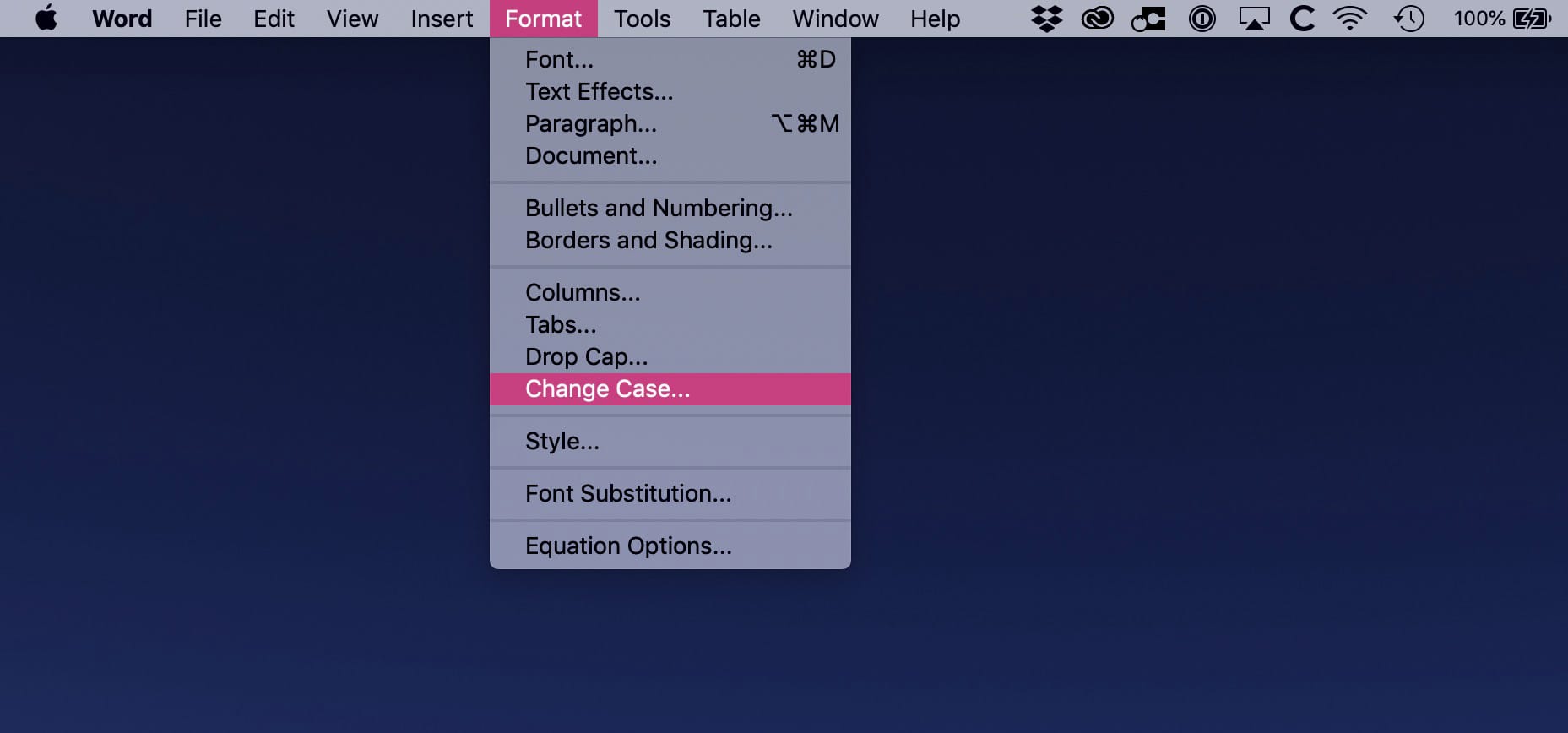The width and height of the screenshot is (1568, 733).
Task: Select Document... menu entry
Action: [670, 155]
